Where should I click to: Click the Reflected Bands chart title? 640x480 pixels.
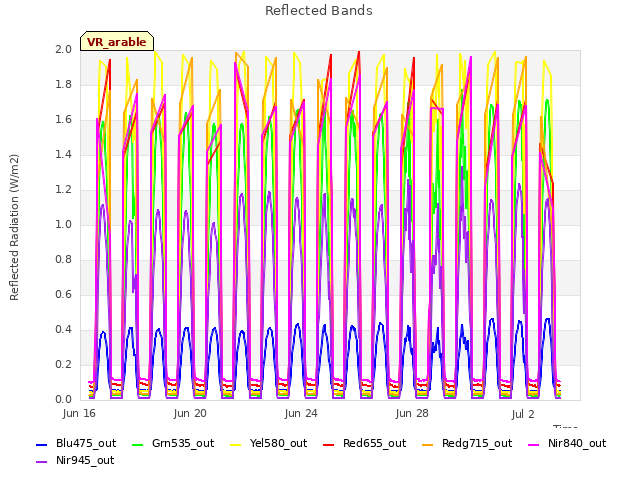tap(319, 11)
